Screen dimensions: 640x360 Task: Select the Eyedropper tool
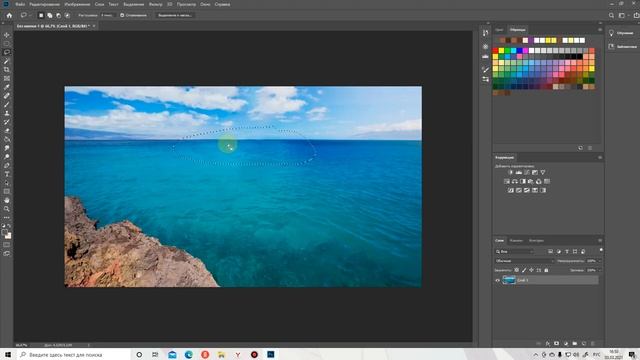click(7, 87)
